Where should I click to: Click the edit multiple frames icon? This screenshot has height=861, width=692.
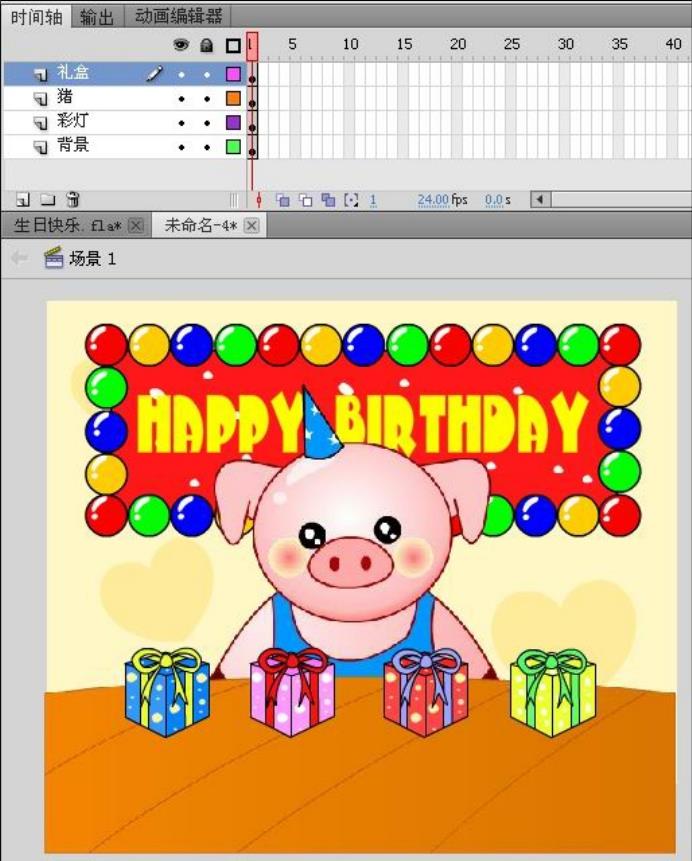point(328,200)
